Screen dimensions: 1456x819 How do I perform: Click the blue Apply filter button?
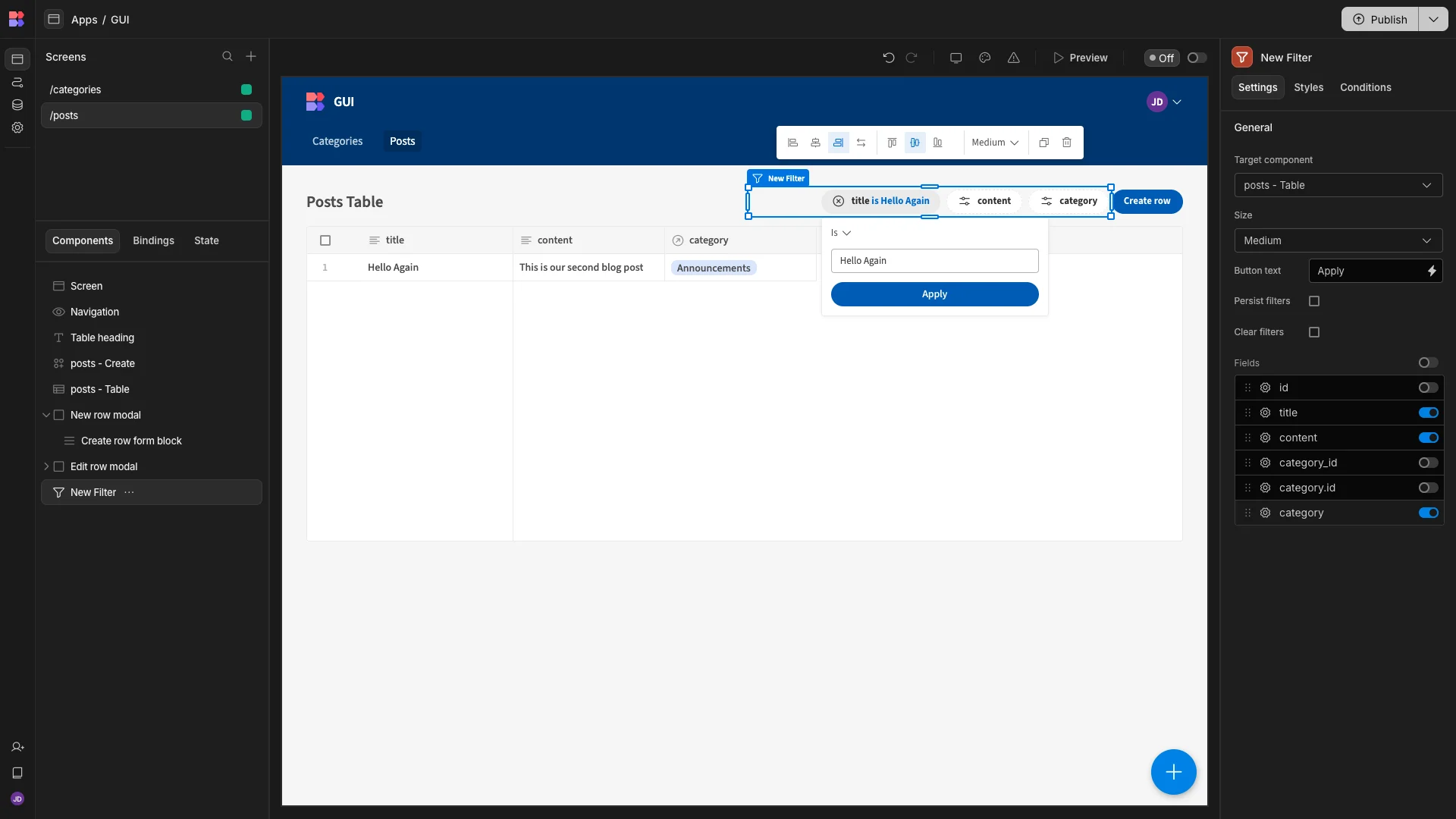pyautogui.click(x=934, y=294)
